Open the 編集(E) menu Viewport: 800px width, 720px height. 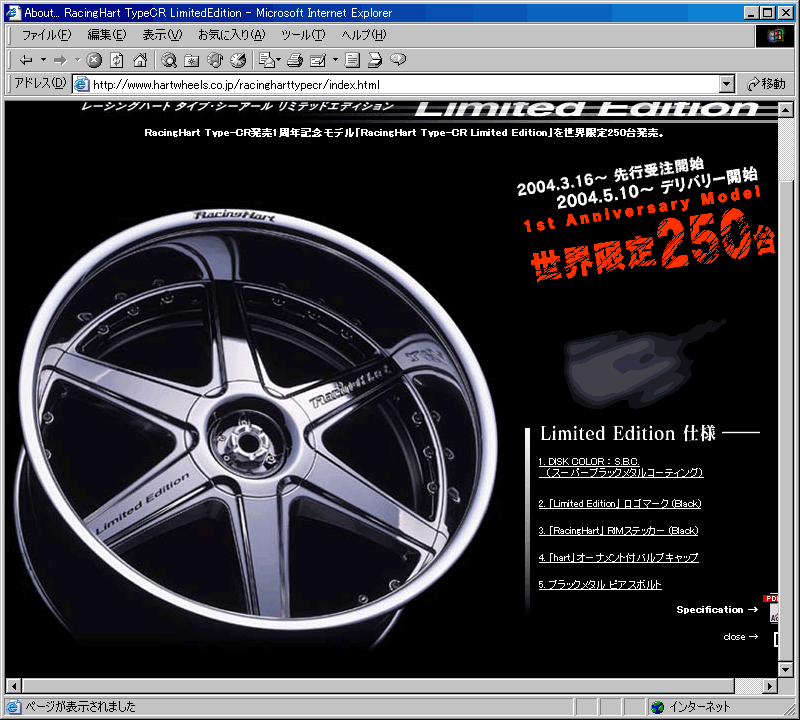[x=107, y=35]
